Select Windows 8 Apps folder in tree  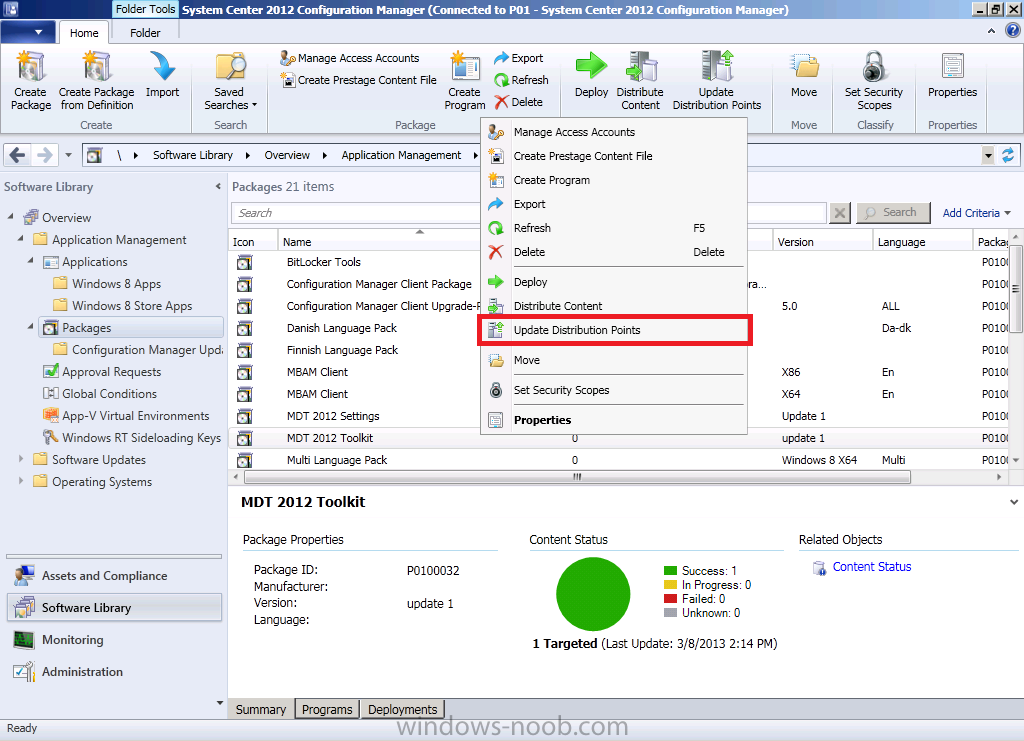(107, 284)
